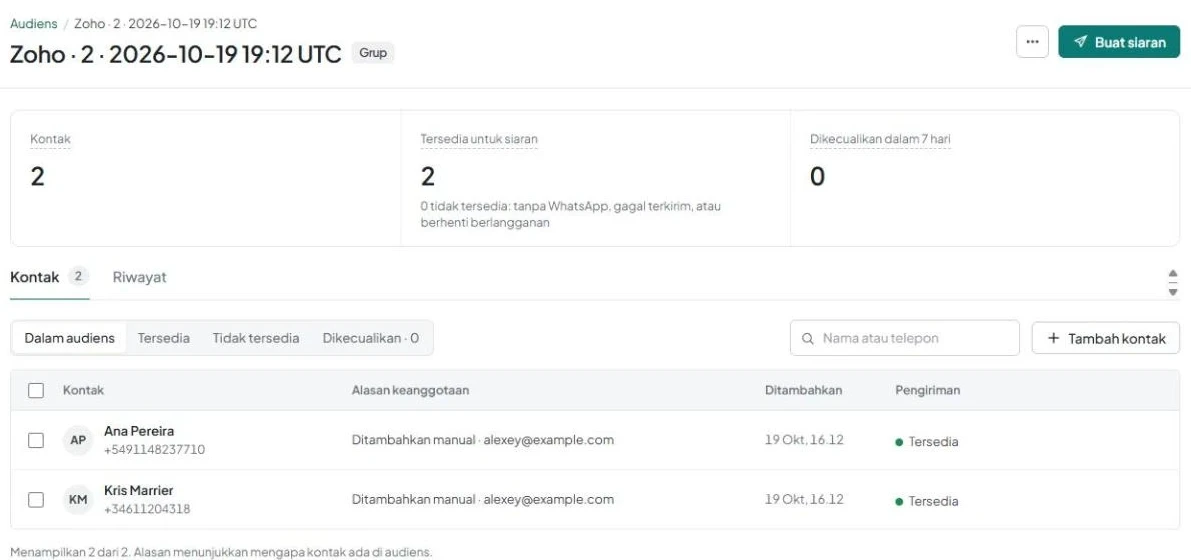Open the three-dot more options menu
1191x560 pixels.
[1032, 42]
